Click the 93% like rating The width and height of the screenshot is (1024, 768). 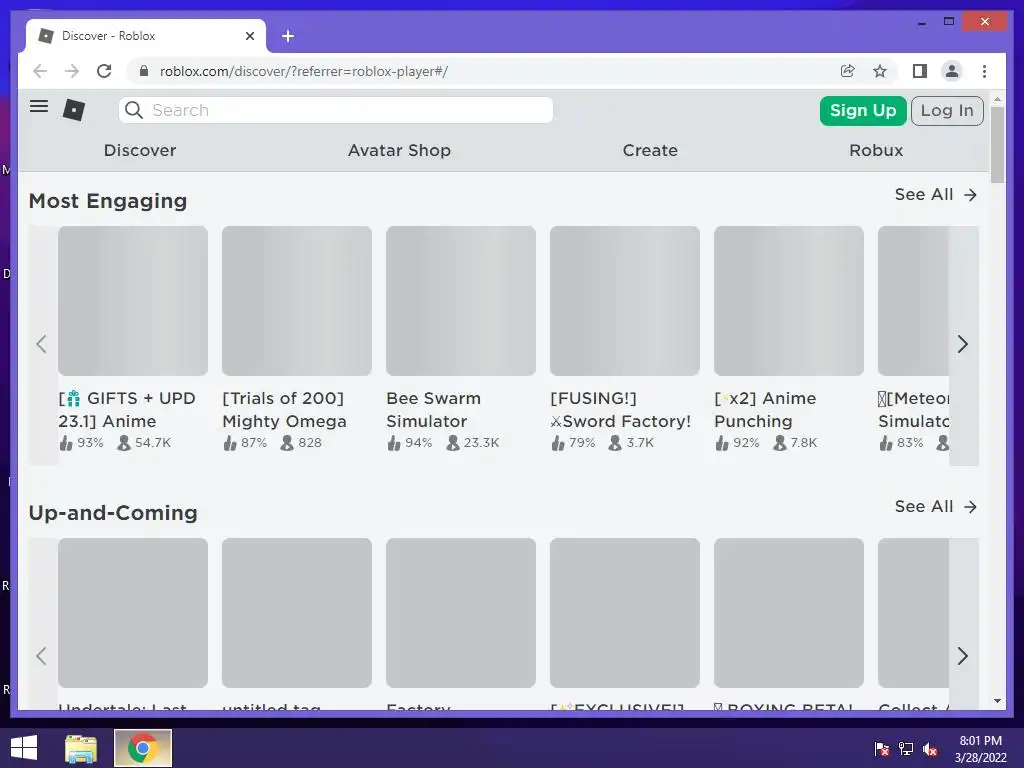pyautogui.click(x=82, y=443)
